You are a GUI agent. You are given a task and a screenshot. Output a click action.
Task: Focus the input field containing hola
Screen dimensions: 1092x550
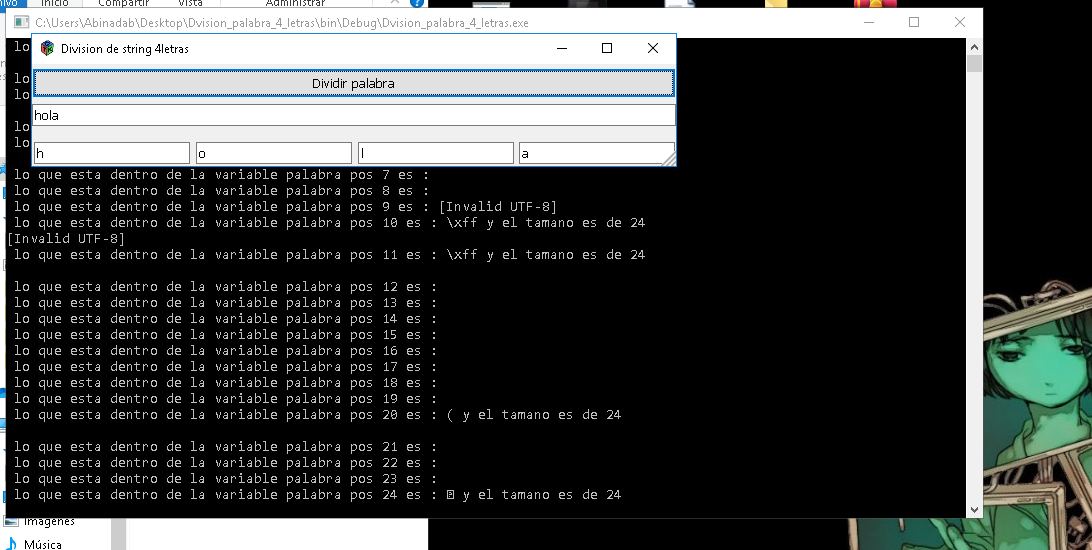pyautogui.click(x=354, y=115)
